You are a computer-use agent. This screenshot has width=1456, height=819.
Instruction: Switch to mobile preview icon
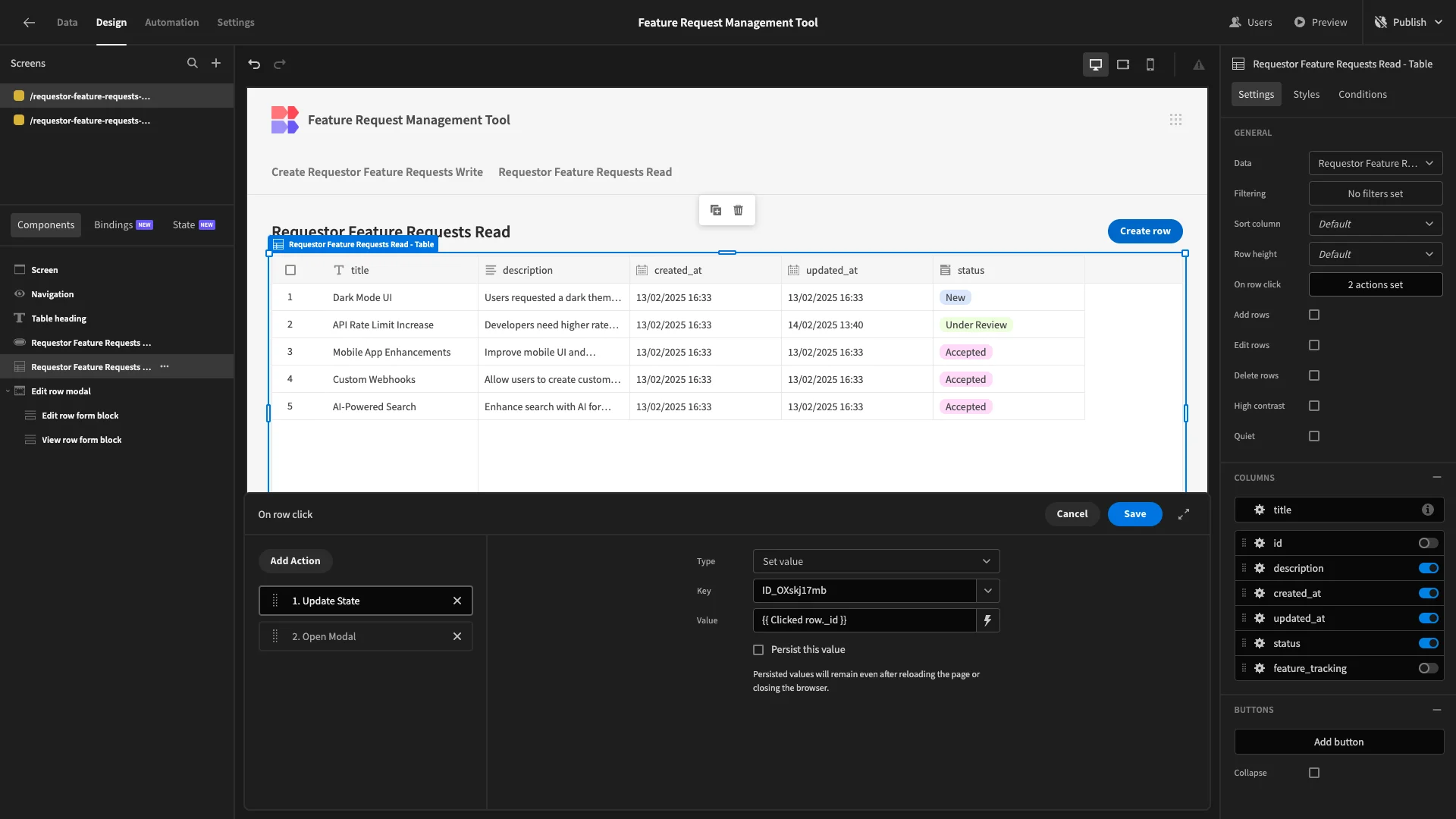point(1150,64)
